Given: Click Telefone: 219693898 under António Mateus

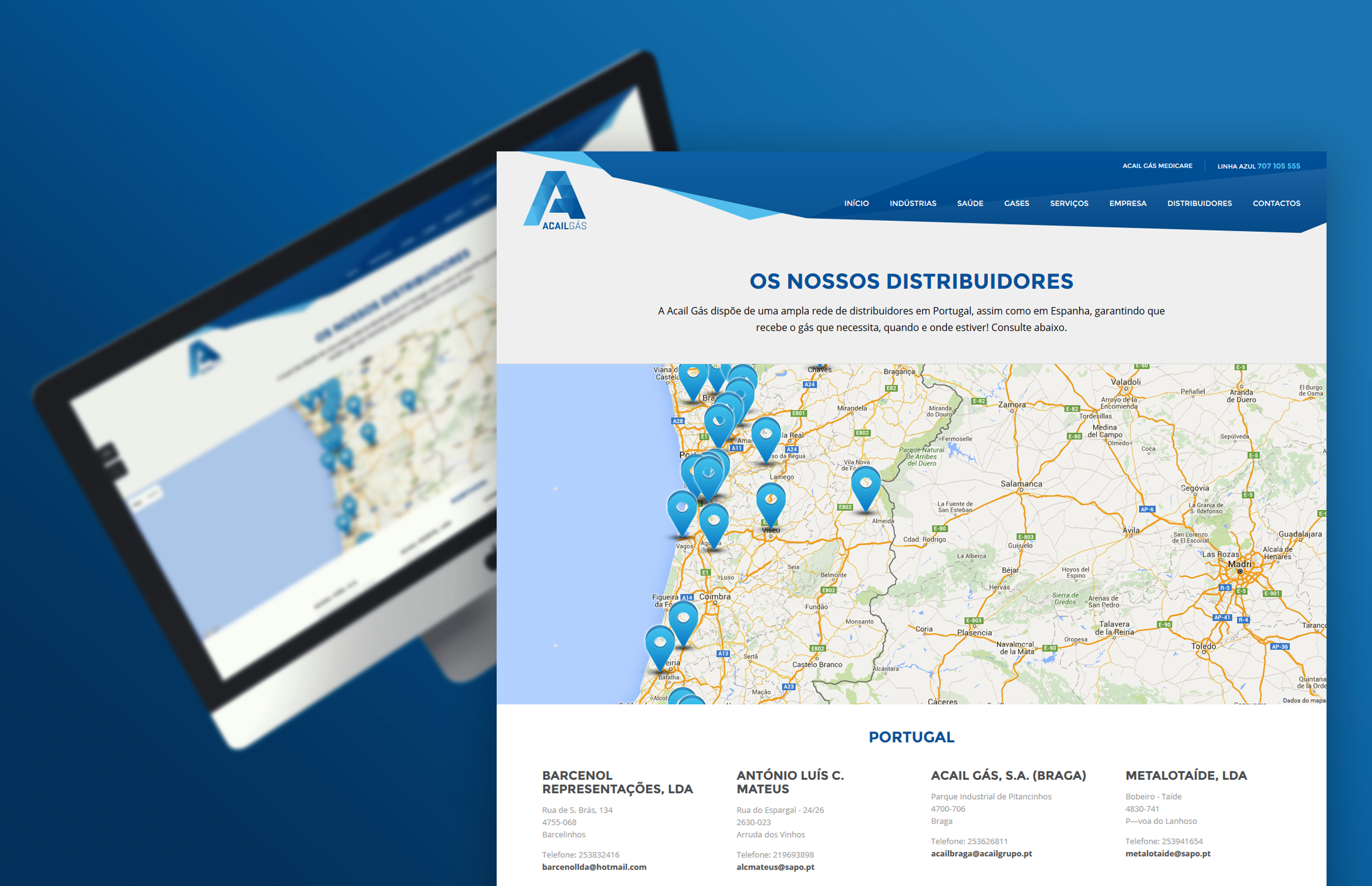Looking at the screenshot, I should click(775, 854).
